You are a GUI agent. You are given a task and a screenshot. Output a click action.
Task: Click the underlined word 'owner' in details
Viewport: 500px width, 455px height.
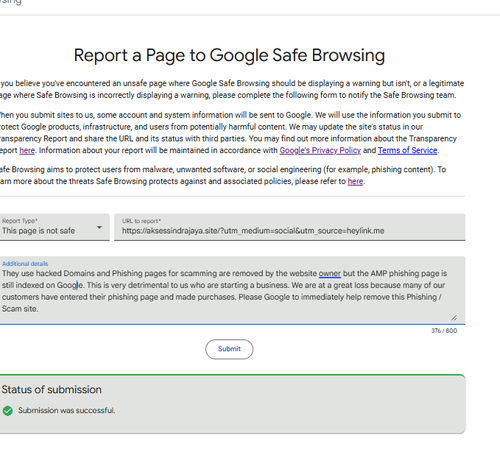click(x=330, y=274)
